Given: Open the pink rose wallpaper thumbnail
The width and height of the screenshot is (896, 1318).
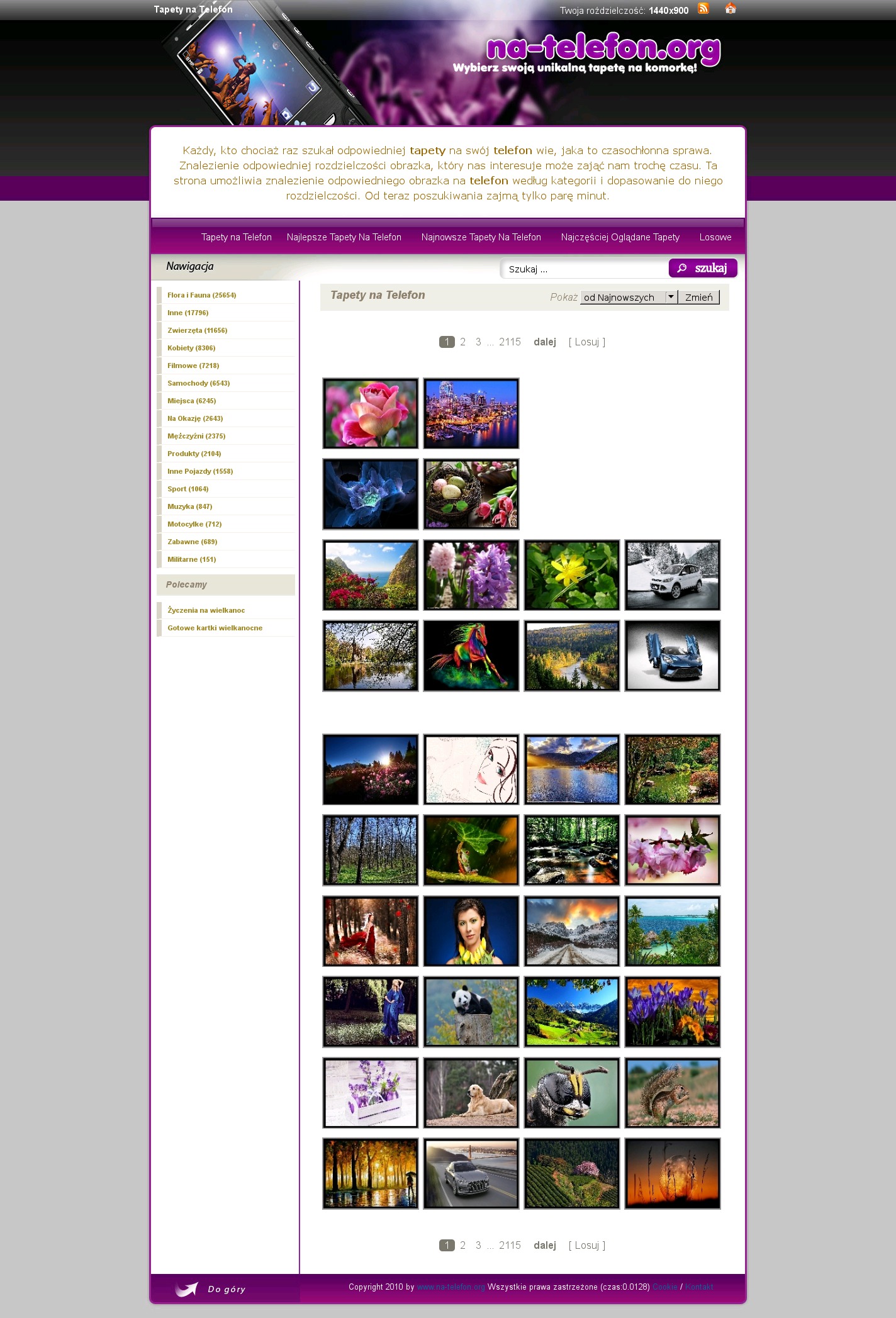Looking at the screenshot, I should point(371,413).
